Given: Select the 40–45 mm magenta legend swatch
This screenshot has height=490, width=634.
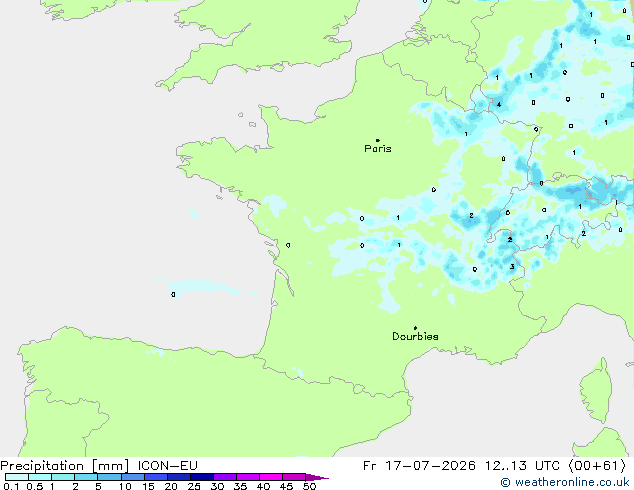Looking at the screenshot, I should point(271,477).
